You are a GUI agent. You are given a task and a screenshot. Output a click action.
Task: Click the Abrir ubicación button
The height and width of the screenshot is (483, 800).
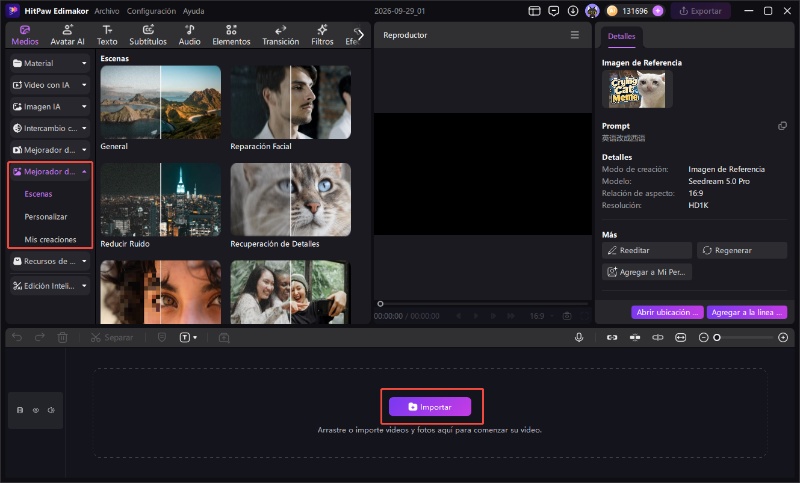(x=667, y=312)
